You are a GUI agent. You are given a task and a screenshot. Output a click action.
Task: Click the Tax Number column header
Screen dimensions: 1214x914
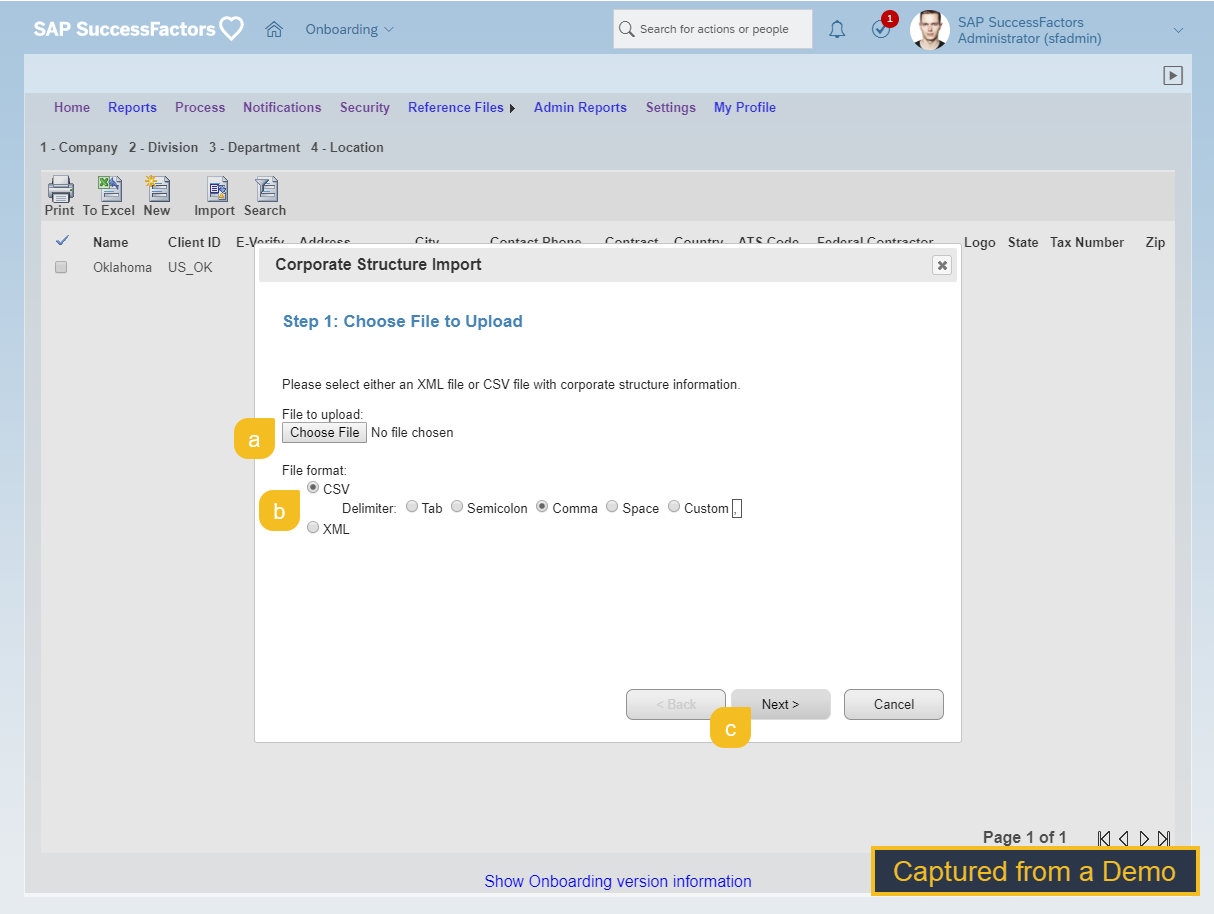[x=1087, y=242]
